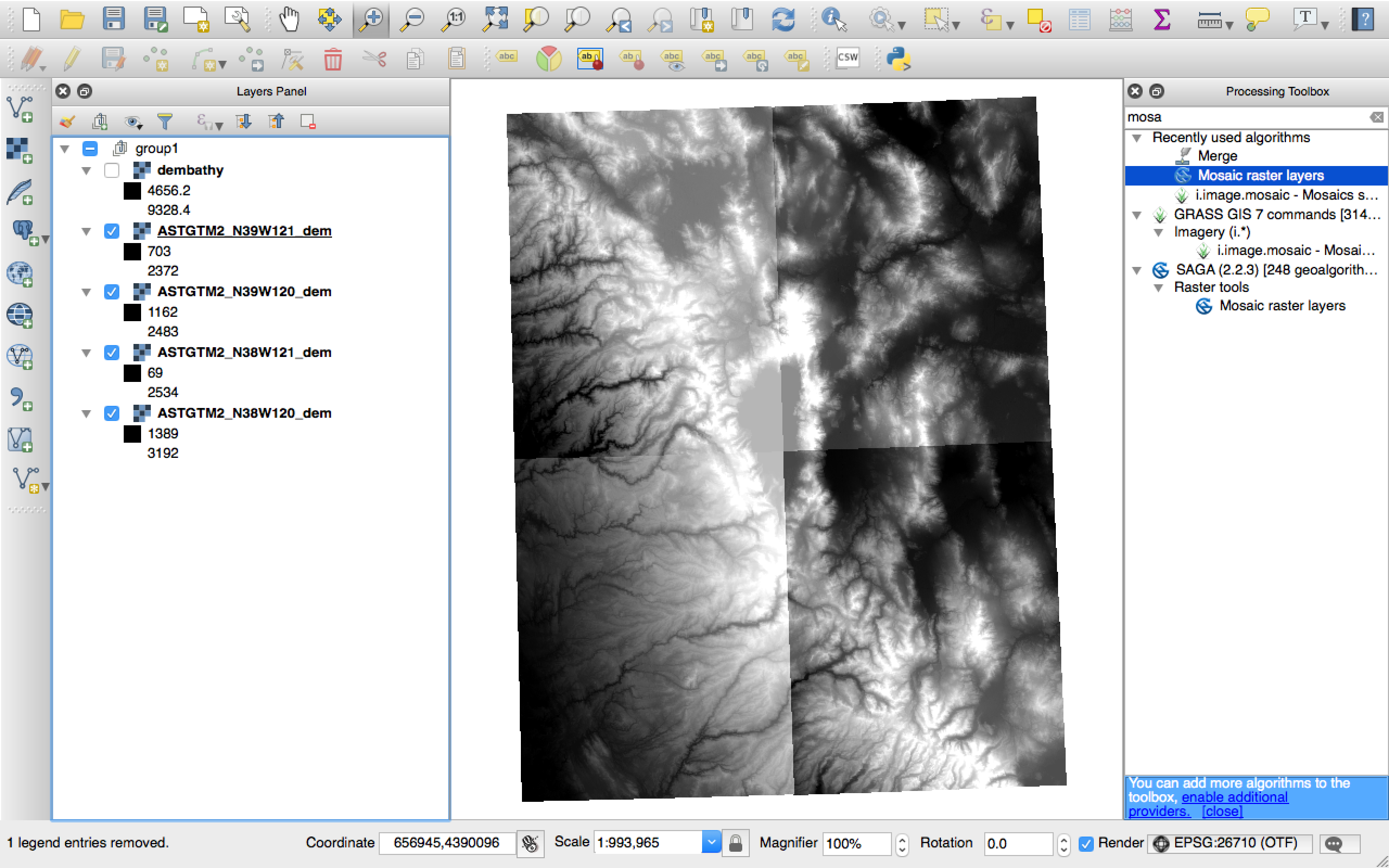Open the CSW metadata search icon
This screenshot has width=1389, height=868.
848,58
